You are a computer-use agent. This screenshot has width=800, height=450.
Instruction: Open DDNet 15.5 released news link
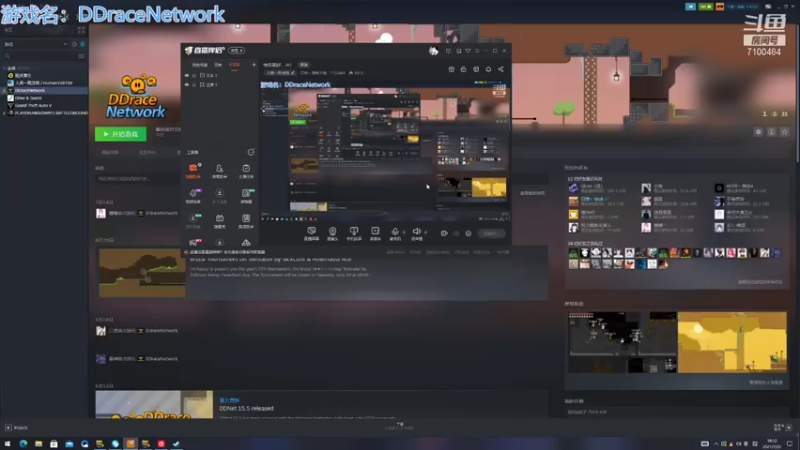click(x=246, y=408)
